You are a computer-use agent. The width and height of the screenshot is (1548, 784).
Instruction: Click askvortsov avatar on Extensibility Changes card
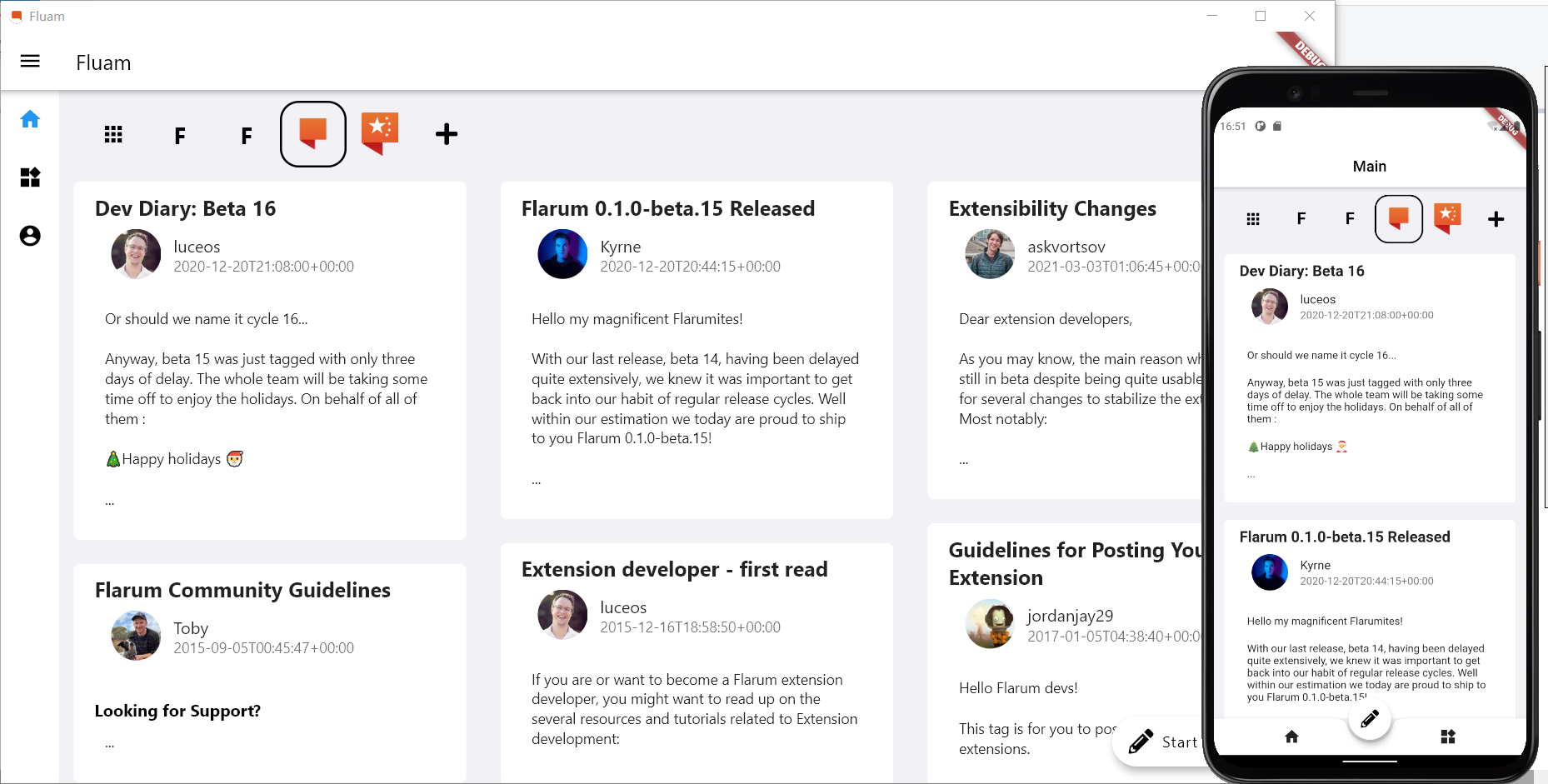[x=990, y=254]
